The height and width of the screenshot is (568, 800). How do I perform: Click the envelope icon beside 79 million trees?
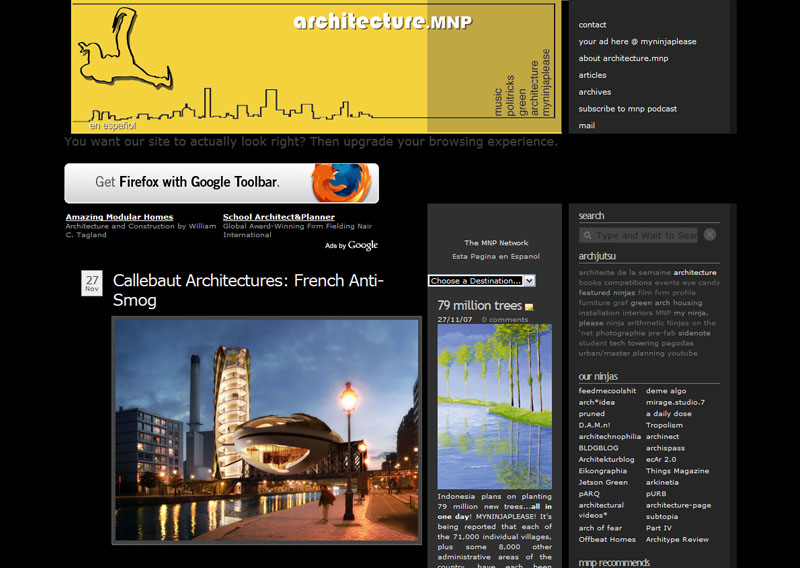point(529,307)
